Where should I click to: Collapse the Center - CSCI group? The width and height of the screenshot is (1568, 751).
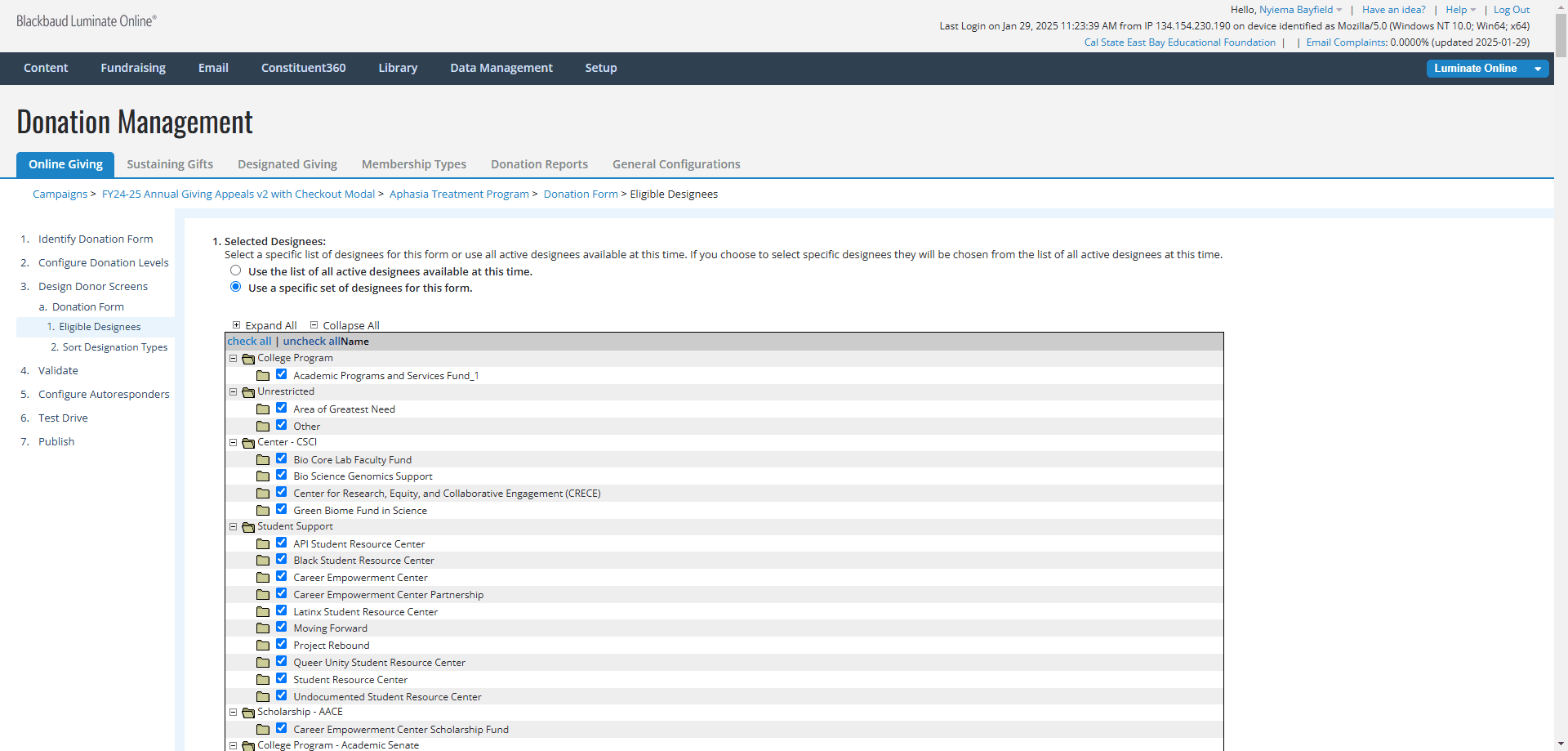click(233, 443)
